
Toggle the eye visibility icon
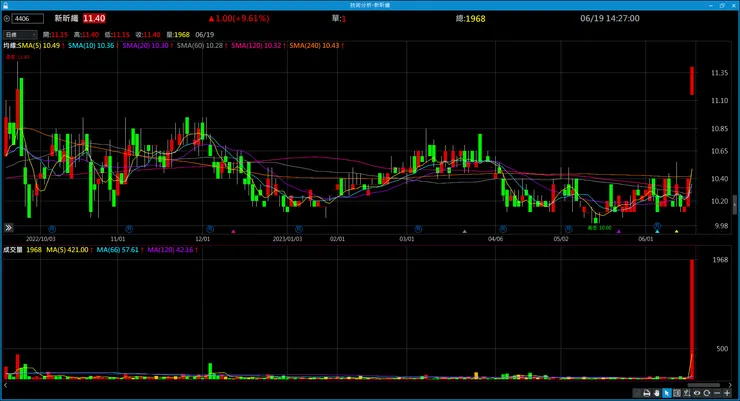[697, 393]
